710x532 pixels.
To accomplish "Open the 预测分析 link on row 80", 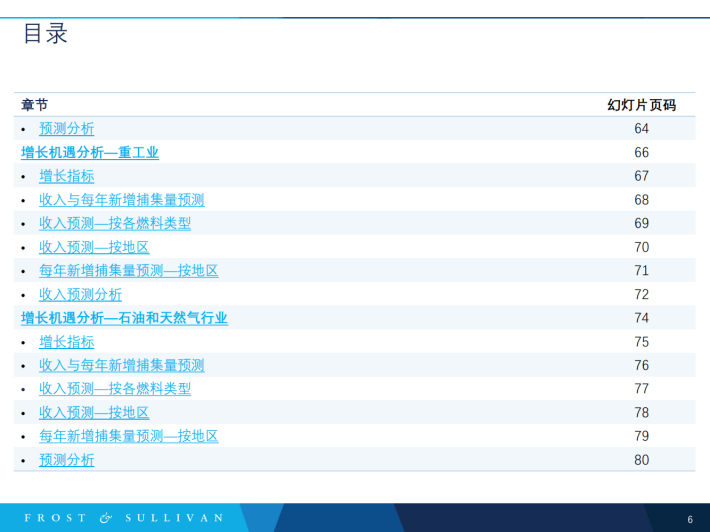I will tap(67, 460).
